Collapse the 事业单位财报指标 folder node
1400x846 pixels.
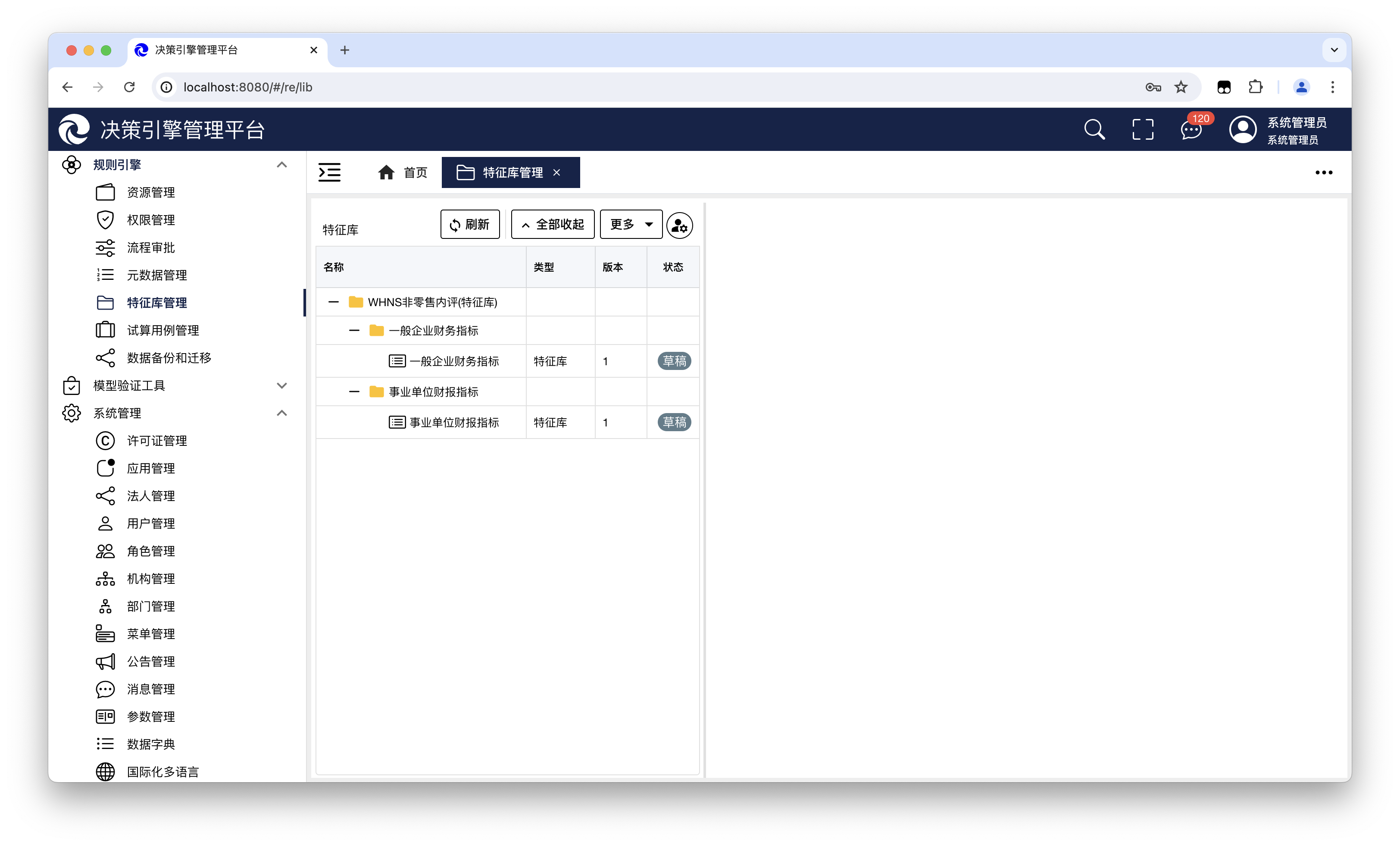click(354, 392)
